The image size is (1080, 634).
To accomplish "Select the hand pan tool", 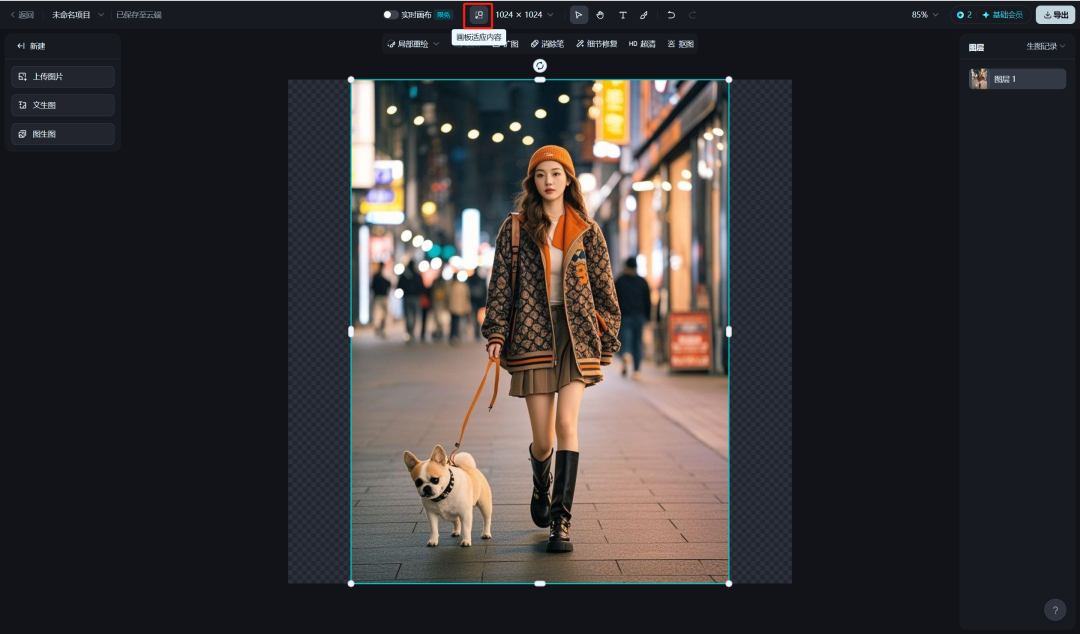I will coord(600,14).
